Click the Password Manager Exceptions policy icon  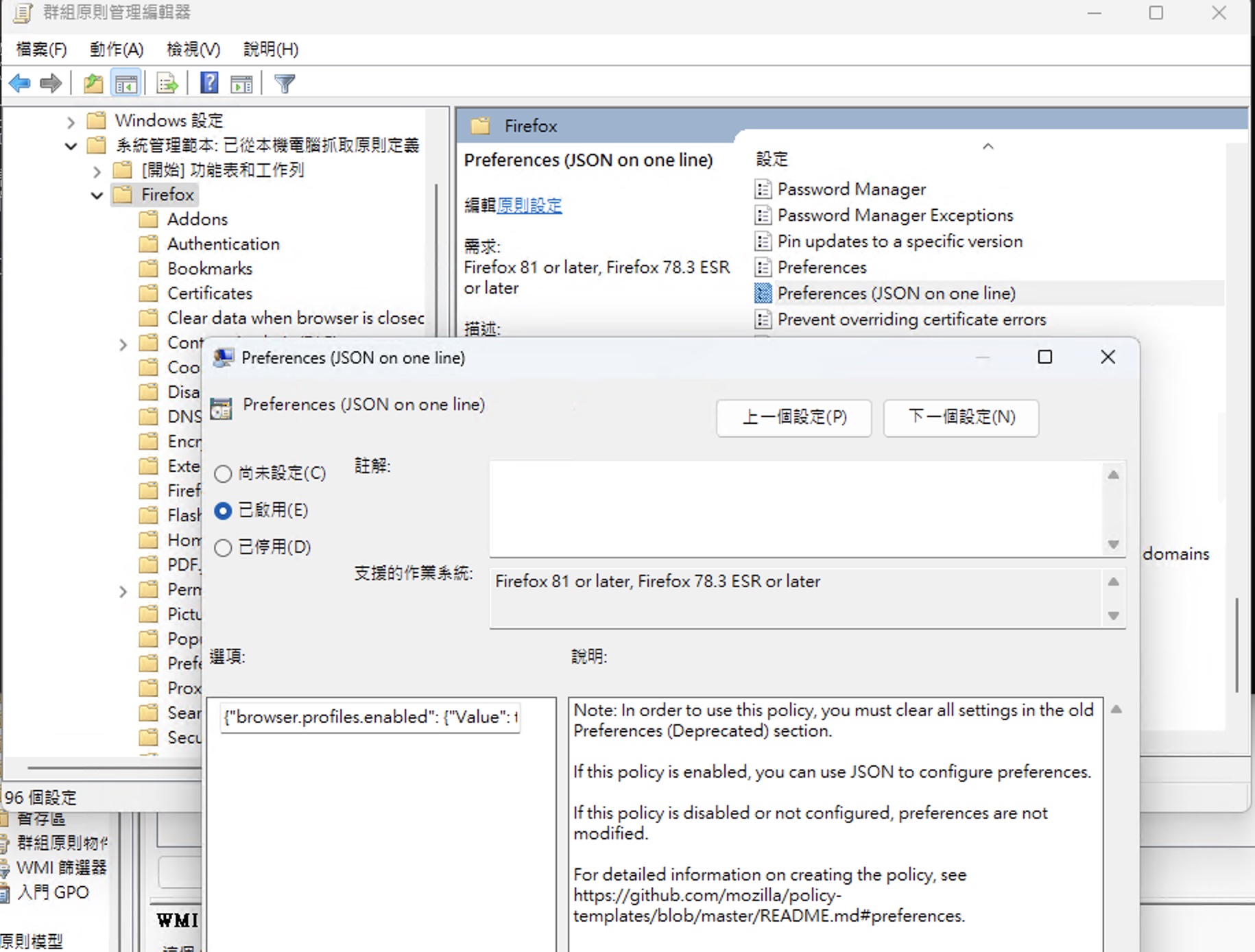763,215
